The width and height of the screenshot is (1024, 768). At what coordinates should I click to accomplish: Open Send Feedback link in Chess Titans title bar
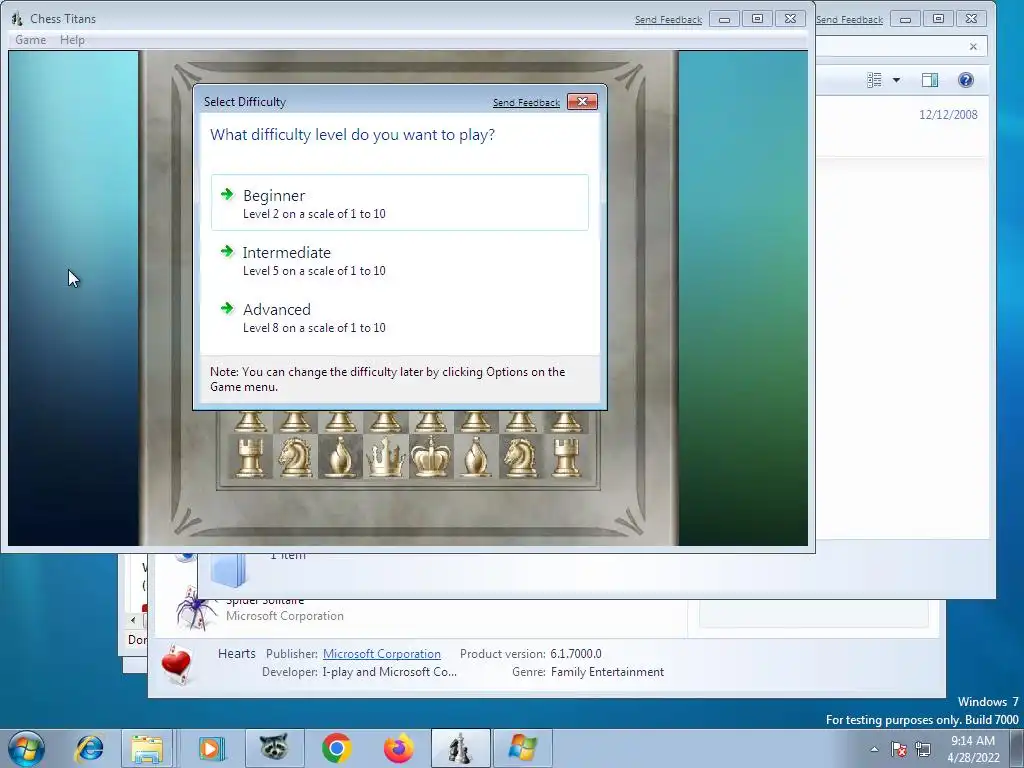pos(668,20)
